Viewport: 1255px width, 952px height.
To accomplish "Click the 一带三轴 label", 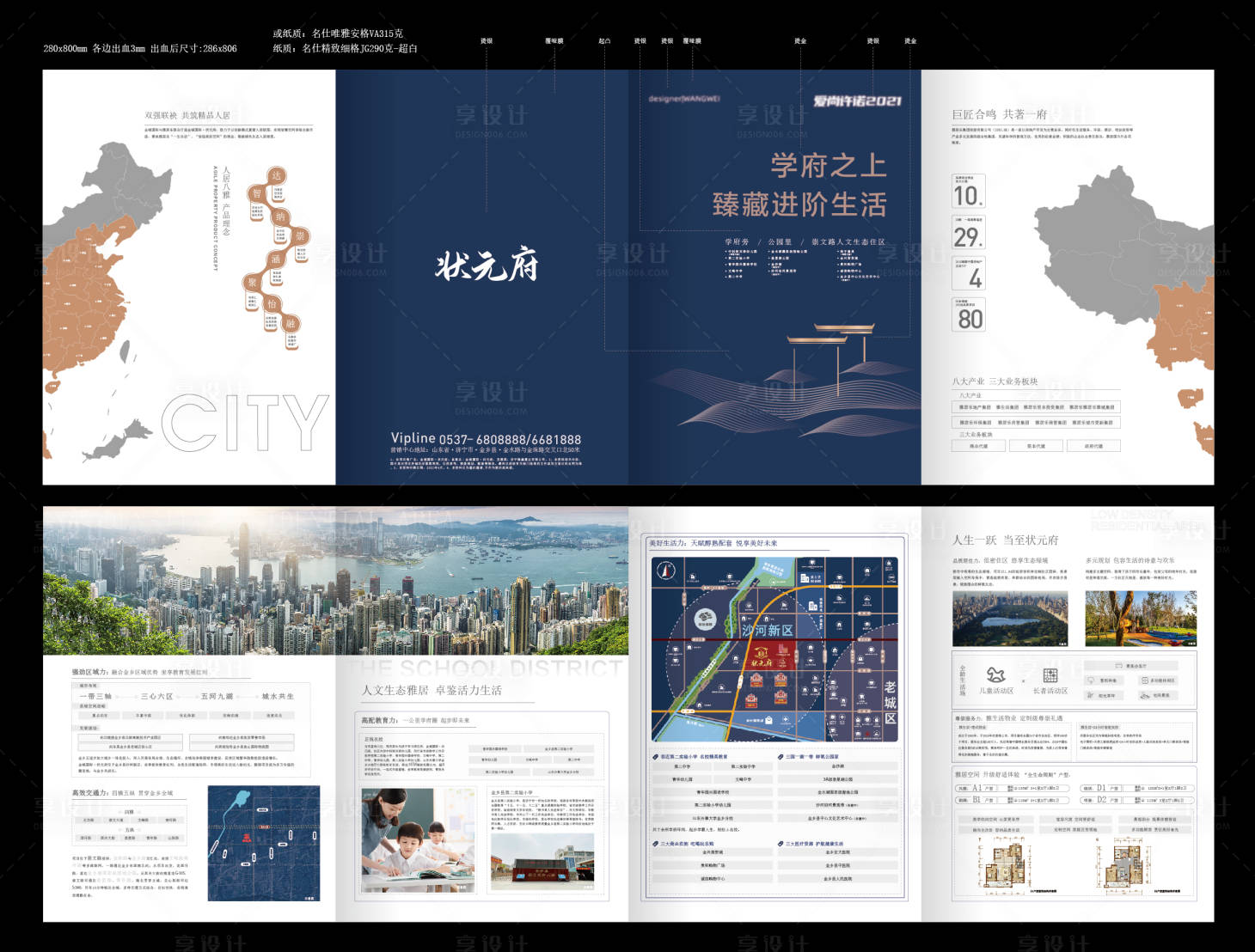I will point(95,696).
